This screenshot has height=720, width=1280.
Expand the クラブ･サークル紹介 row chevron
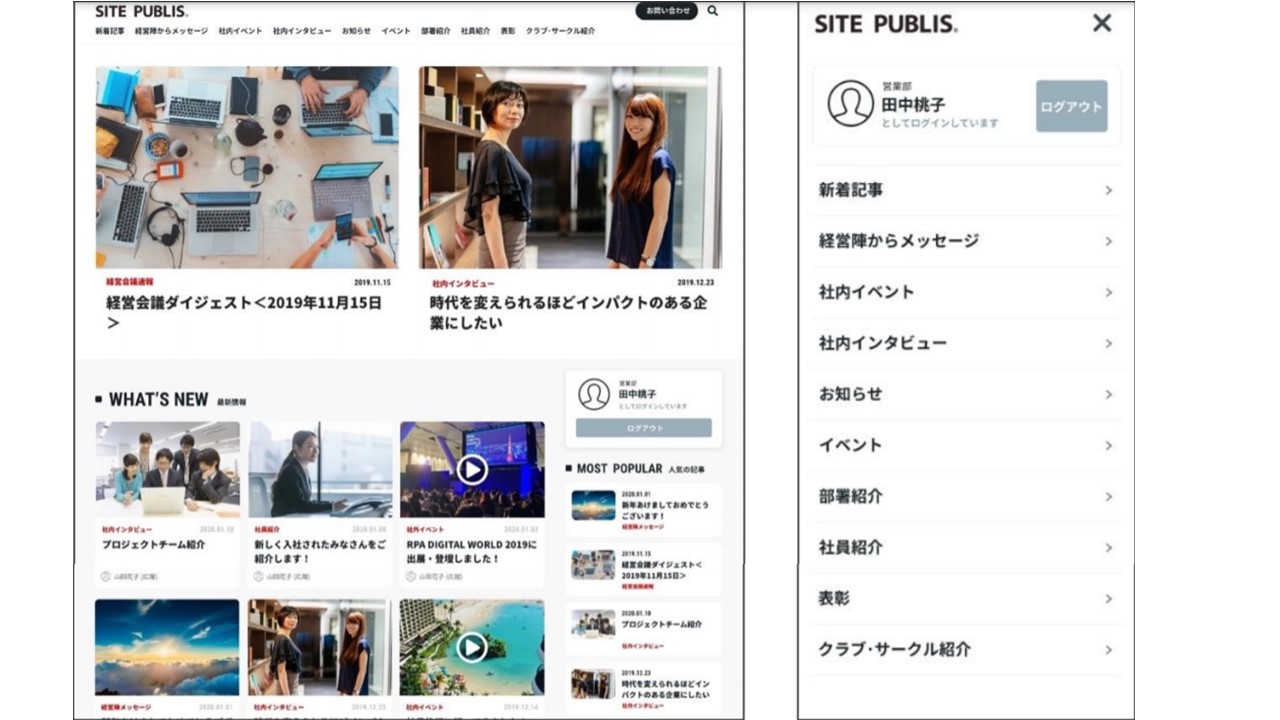click(x=1108, y=650)
